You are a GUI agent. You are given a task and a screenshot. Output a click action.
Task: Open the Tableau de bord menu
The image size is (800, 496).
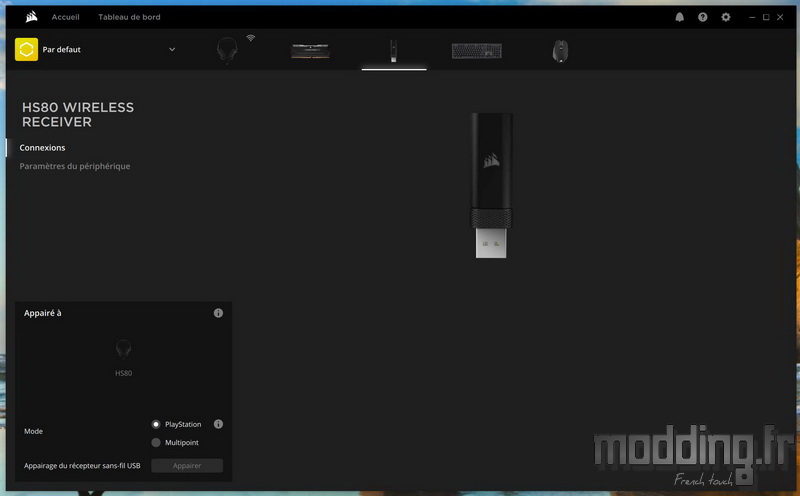coord(129,17)
